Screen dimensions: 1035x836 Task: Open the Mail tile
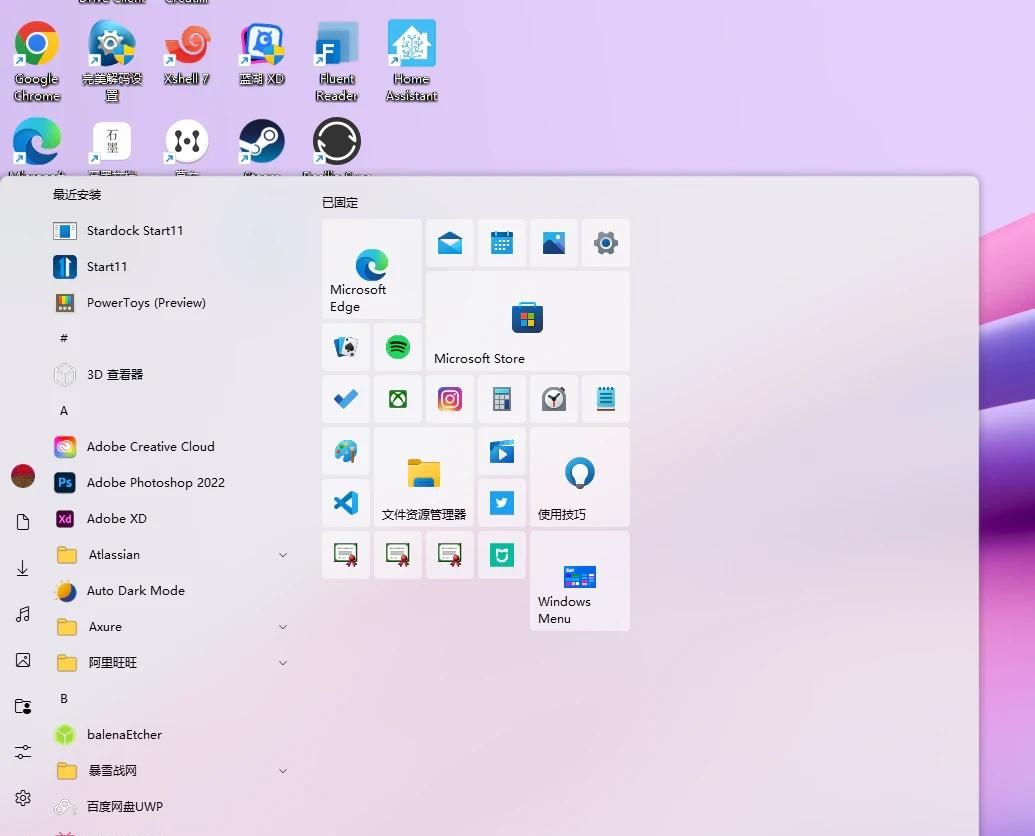point(450,243)
